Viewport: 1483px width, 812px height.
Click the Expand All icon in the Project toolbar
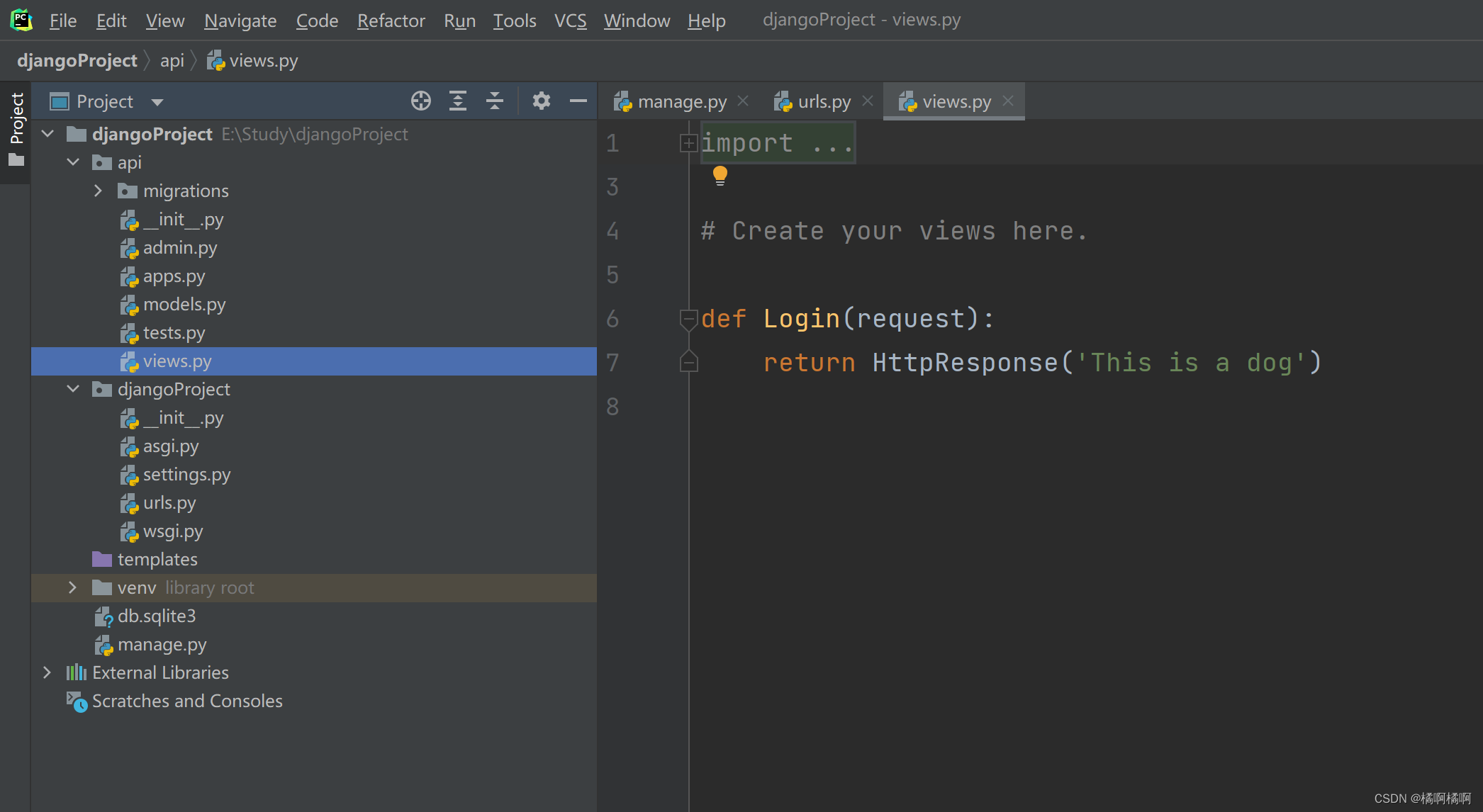pos(458,101)
